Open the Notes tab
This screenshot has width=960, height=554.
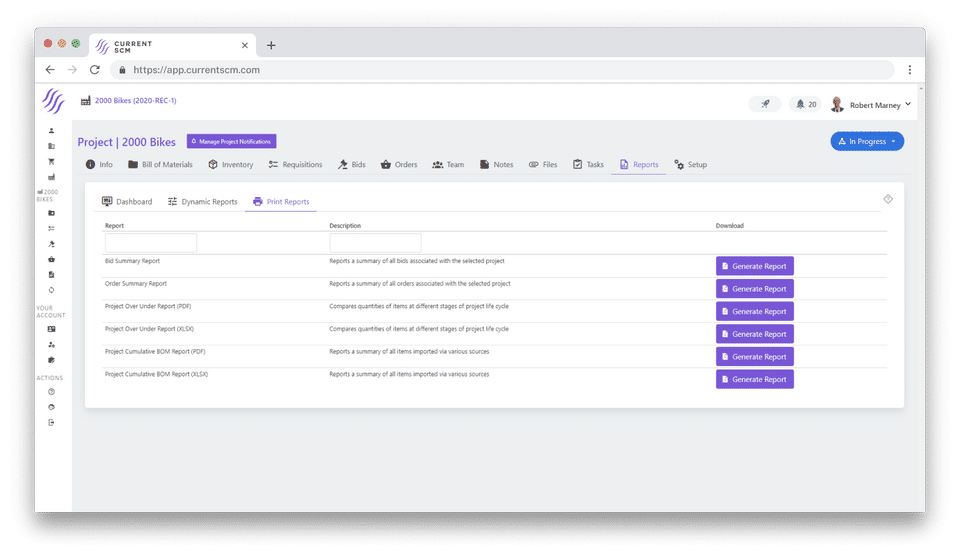[497, 165]
